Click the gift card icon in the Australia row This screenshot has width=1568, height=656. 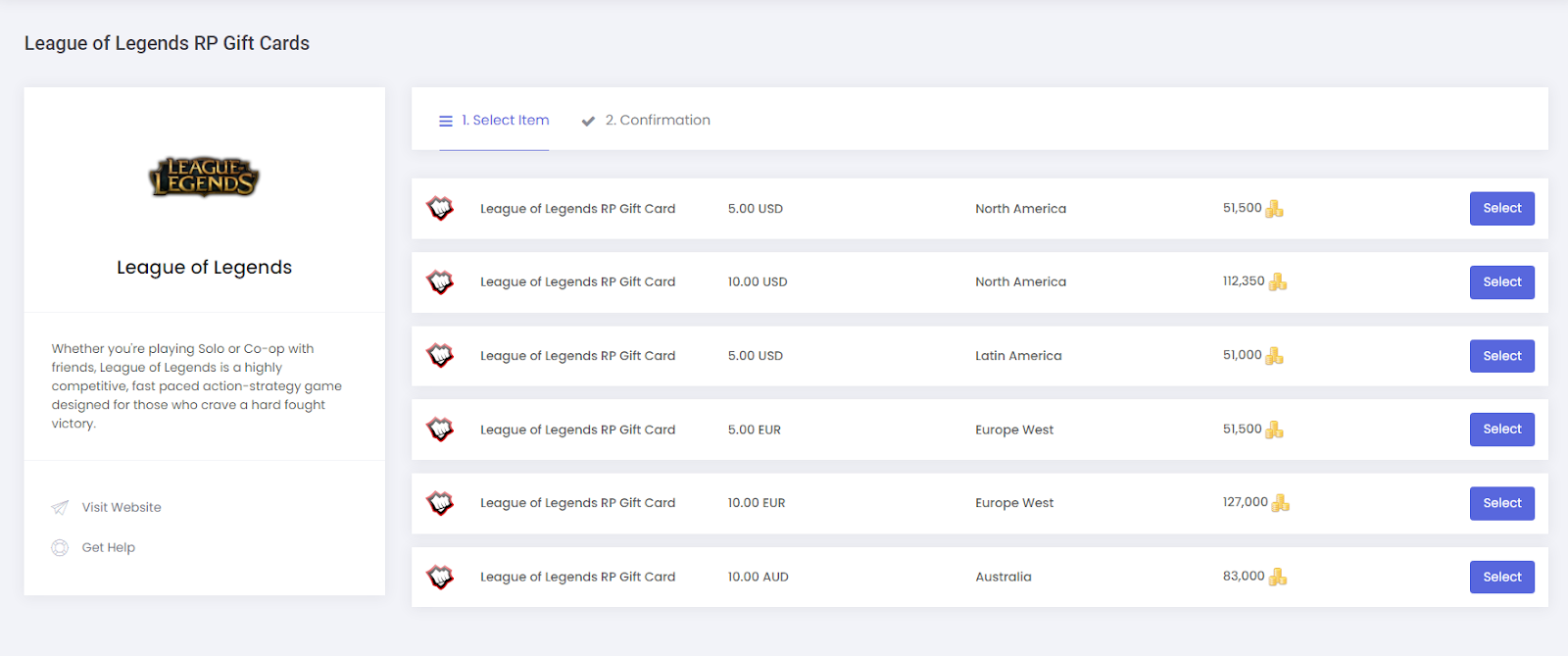440,577
